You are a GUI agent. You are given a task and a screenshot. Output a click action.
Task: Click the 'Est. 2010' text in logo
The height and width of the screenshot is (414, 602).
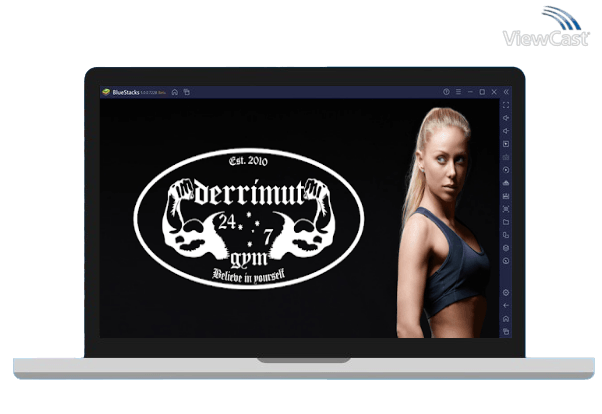pyautogui.click(x=248, y=161)
